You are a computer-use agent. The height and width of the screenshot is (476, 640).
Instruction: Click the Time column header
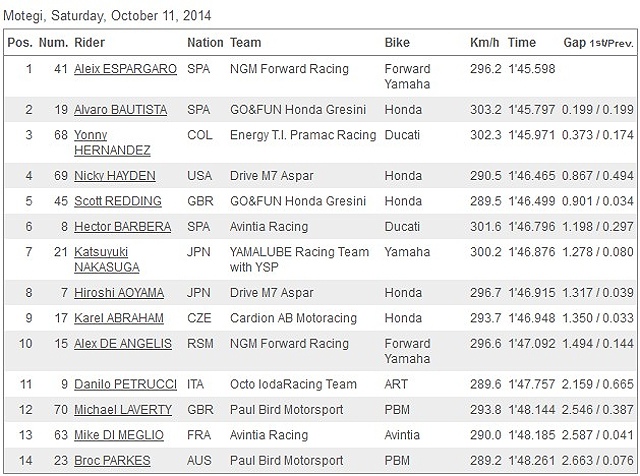tap(522, 43)
